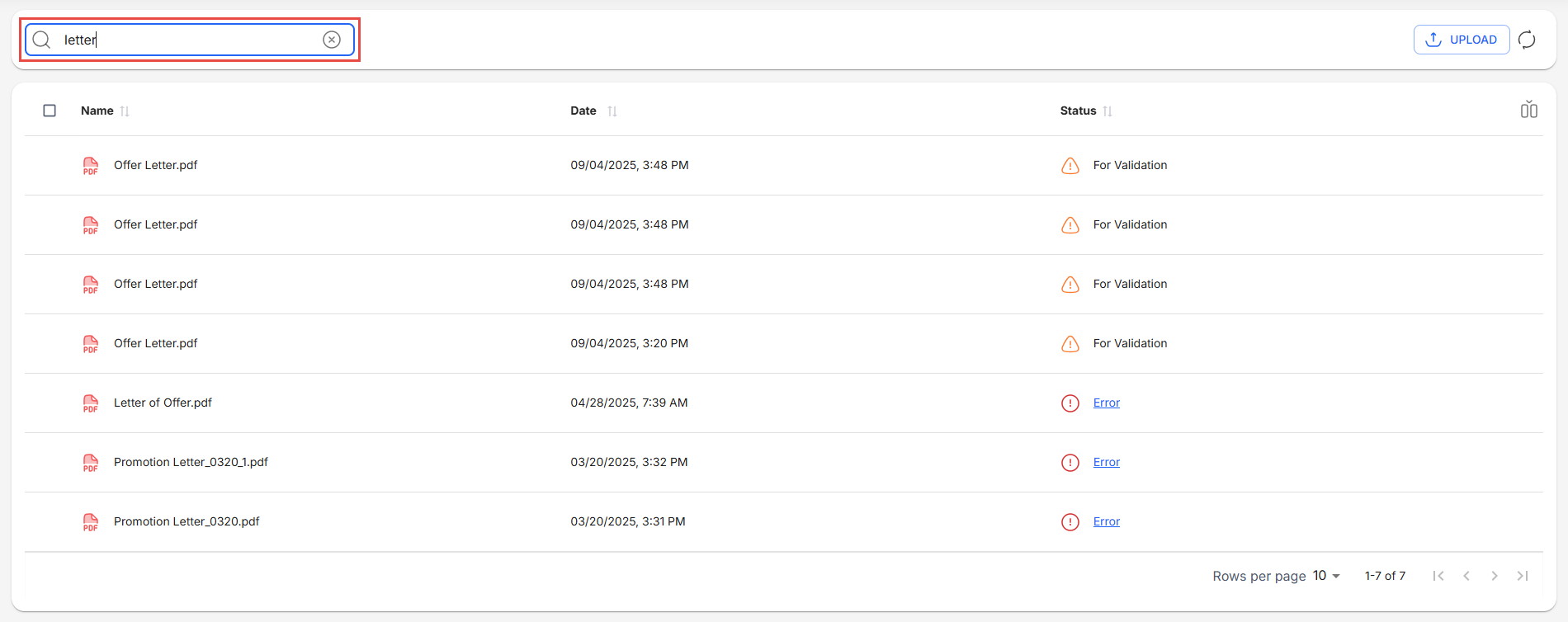Screen dimensions: 1568x622
Task: Clear the search field text
Action: [x=332, y=40]
